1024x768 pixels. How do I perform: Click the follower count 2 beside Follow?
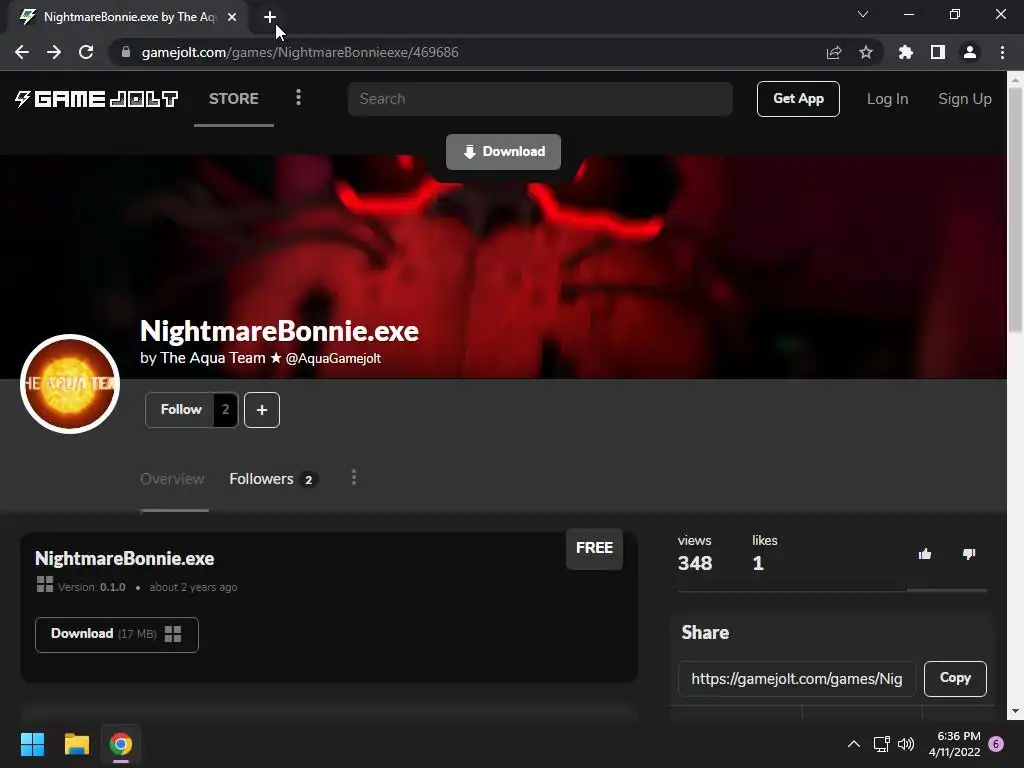pyautogui.click(x=225, y=409)
